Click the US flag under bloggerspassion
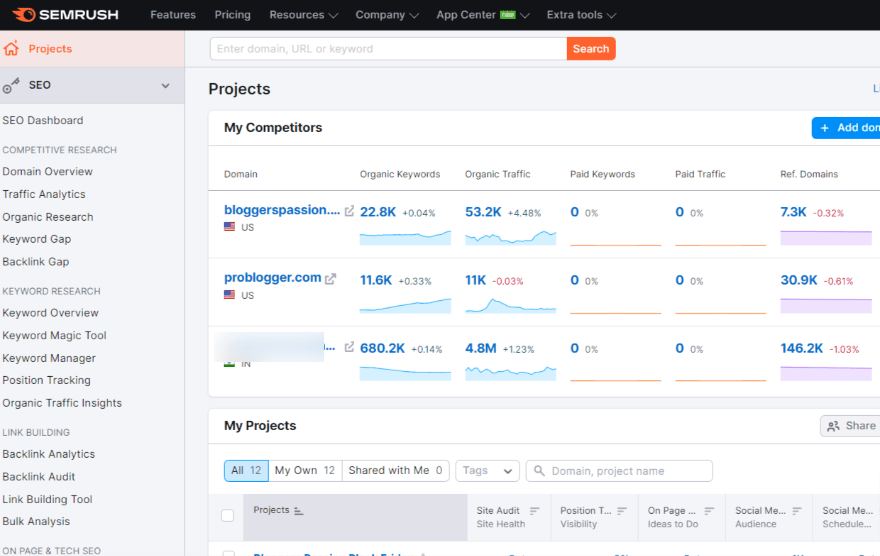 coord(230,227)
